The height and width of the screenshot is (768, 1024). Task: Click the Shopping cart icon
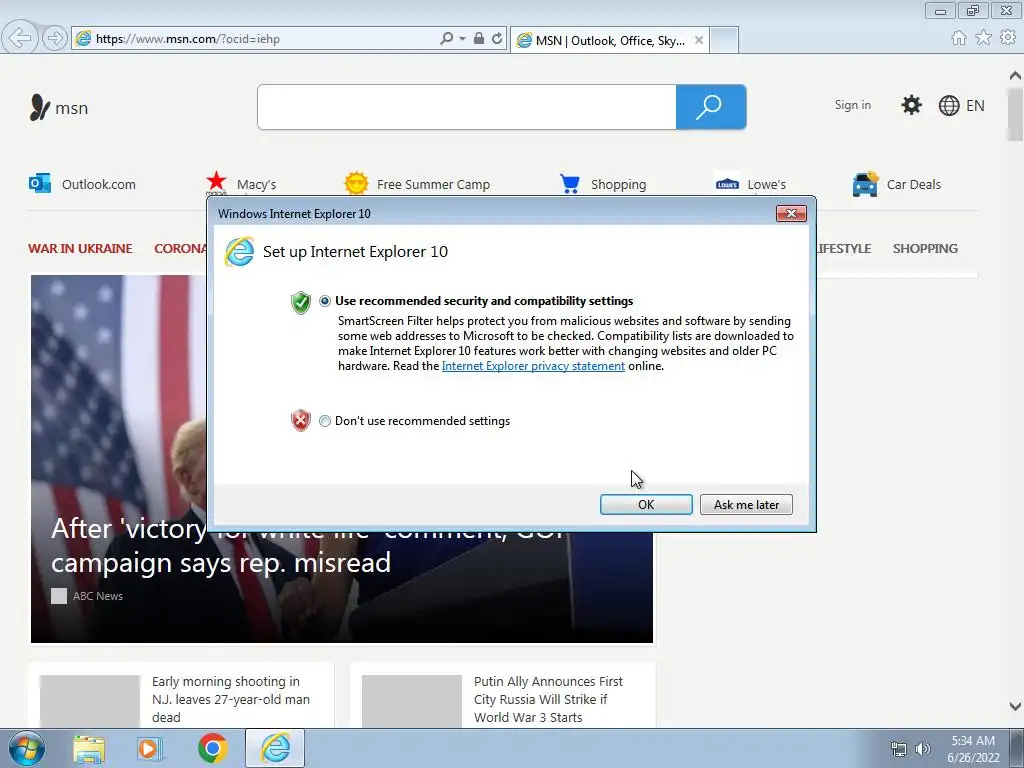(x=569, y=184)
